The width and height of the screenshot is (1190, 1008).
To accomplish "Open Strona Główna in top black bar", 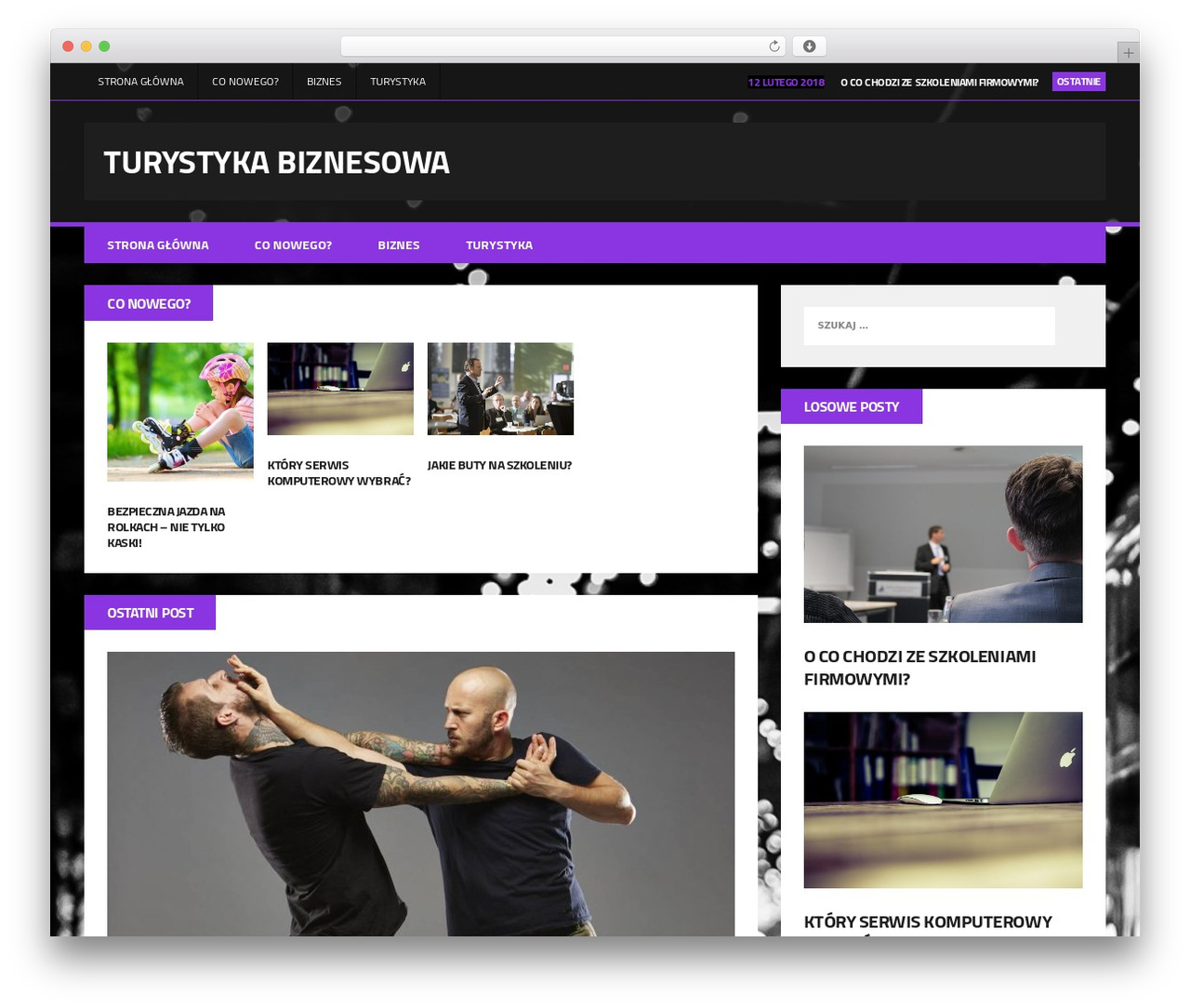I will tap(141, 82).
